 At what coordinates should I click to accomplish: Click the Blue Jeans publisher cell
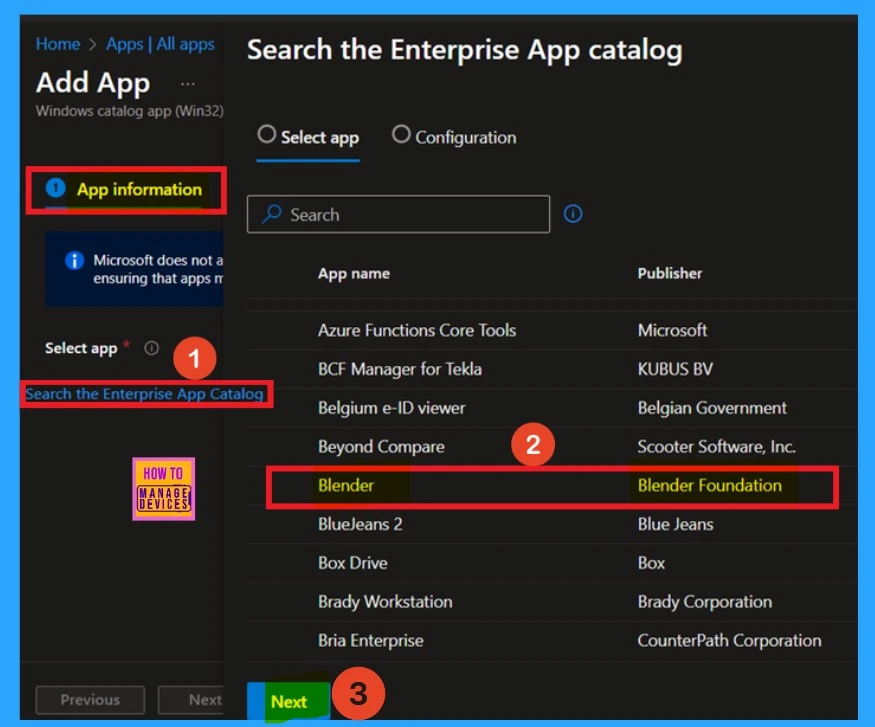pyautogui.click(x=675, y=524)
